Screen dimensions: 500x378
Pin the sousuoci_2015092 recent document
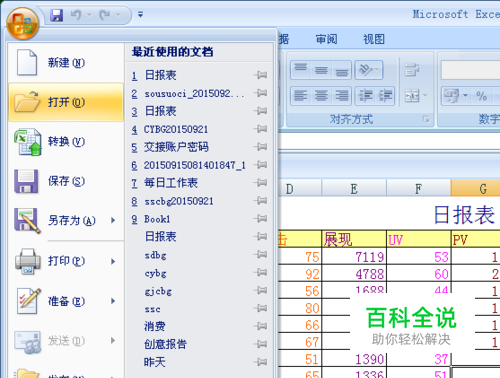coord(261,93)
